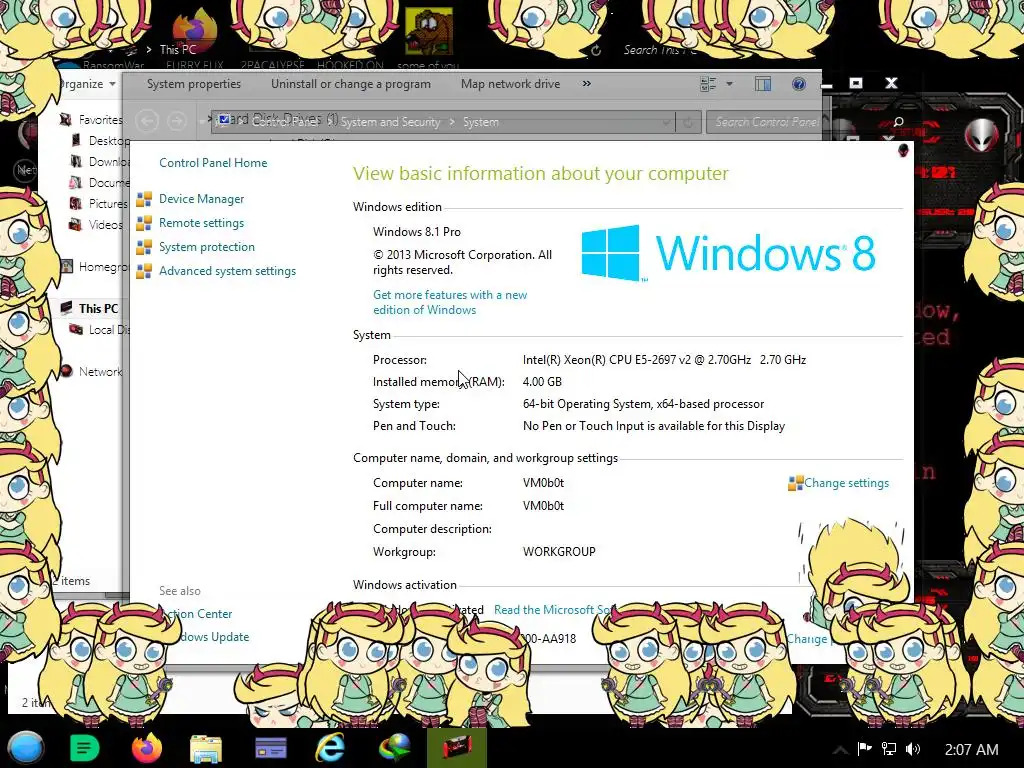Click the Alienware head icon in red window
This screenshot has height=768, width=1024.
pos(982,136)
